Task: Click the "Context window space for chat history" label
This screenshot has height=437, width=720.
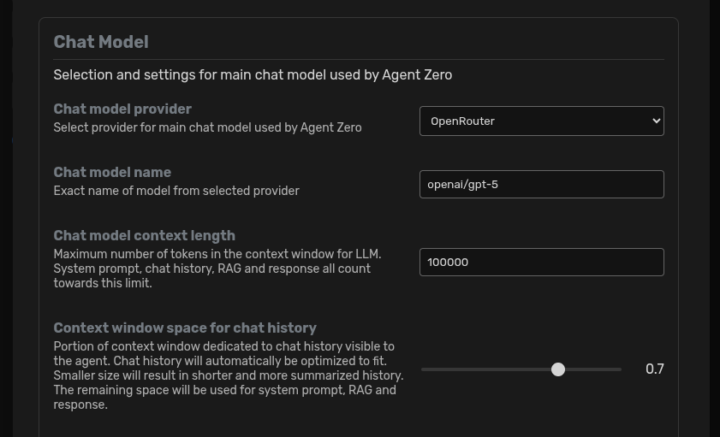Action: tap(185, 327)
